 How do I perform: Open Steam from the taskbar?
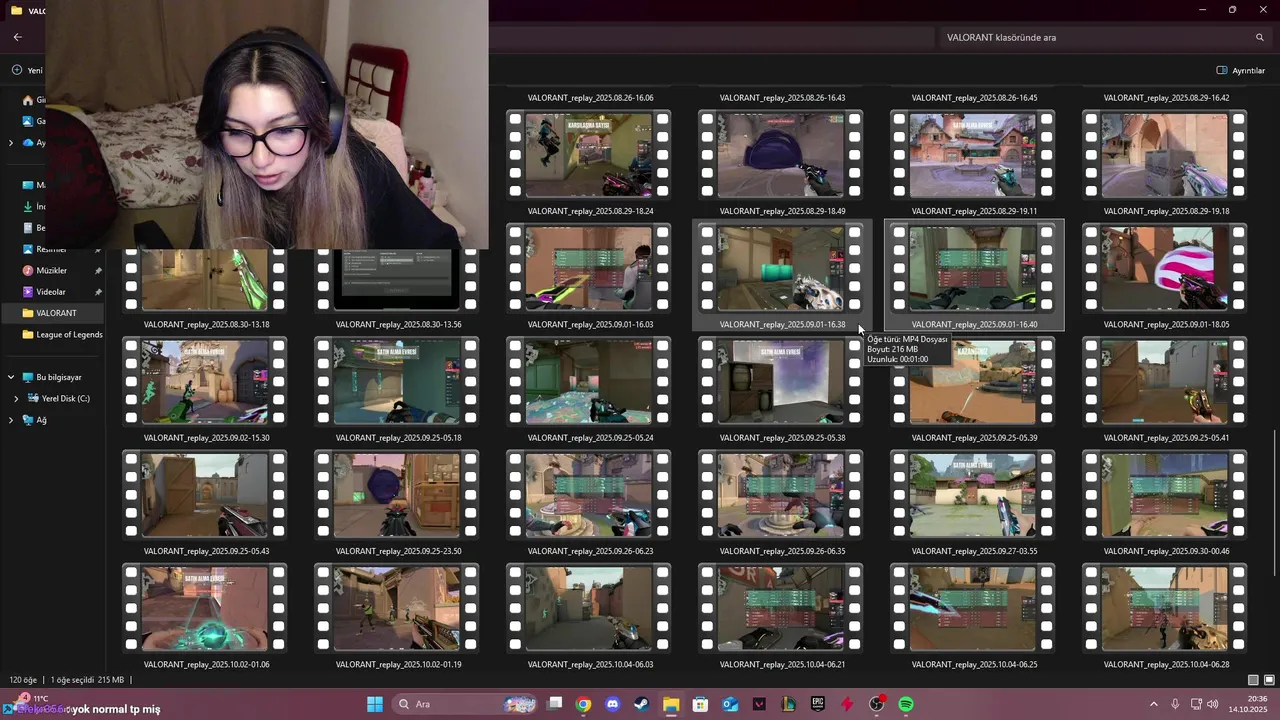coord(641,704)
